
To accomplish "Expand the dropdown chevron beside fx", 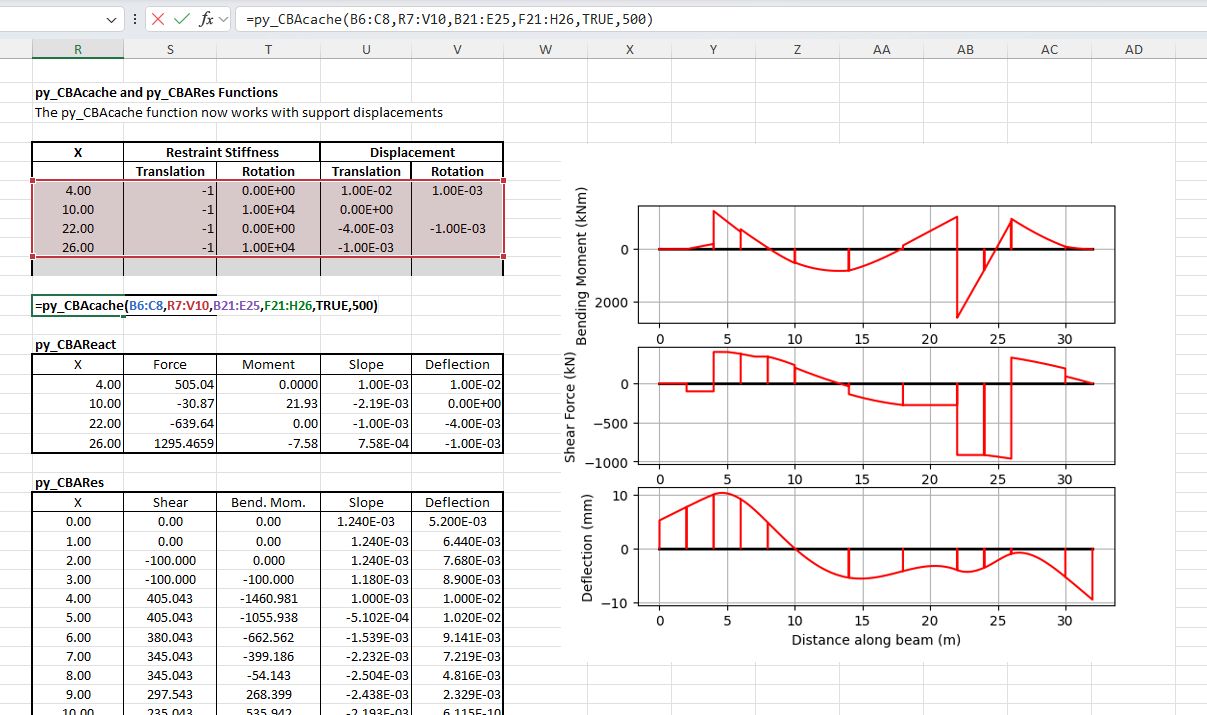I will click(223, 19).
